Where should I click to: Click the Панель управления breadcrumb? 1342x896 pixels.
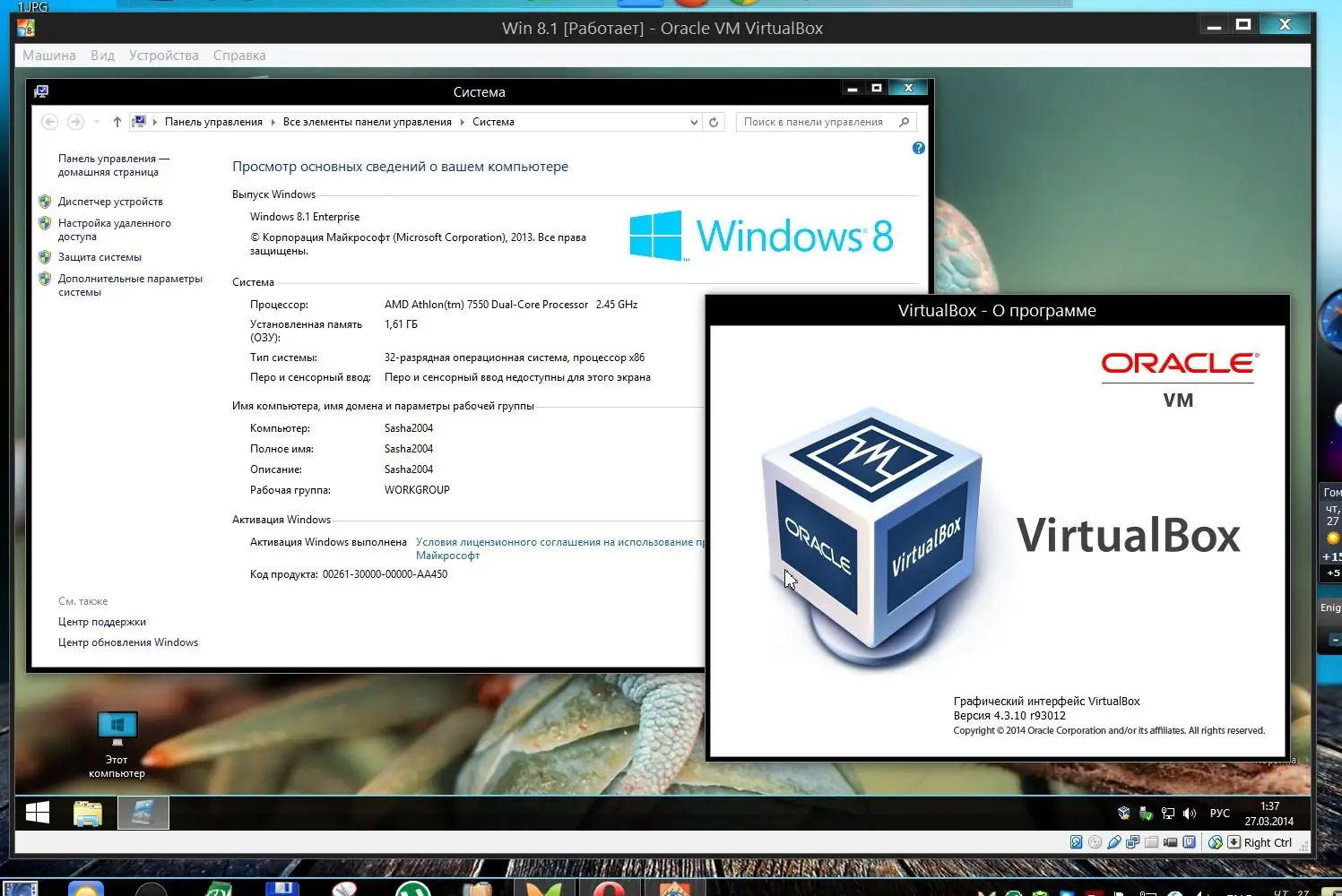213,122
